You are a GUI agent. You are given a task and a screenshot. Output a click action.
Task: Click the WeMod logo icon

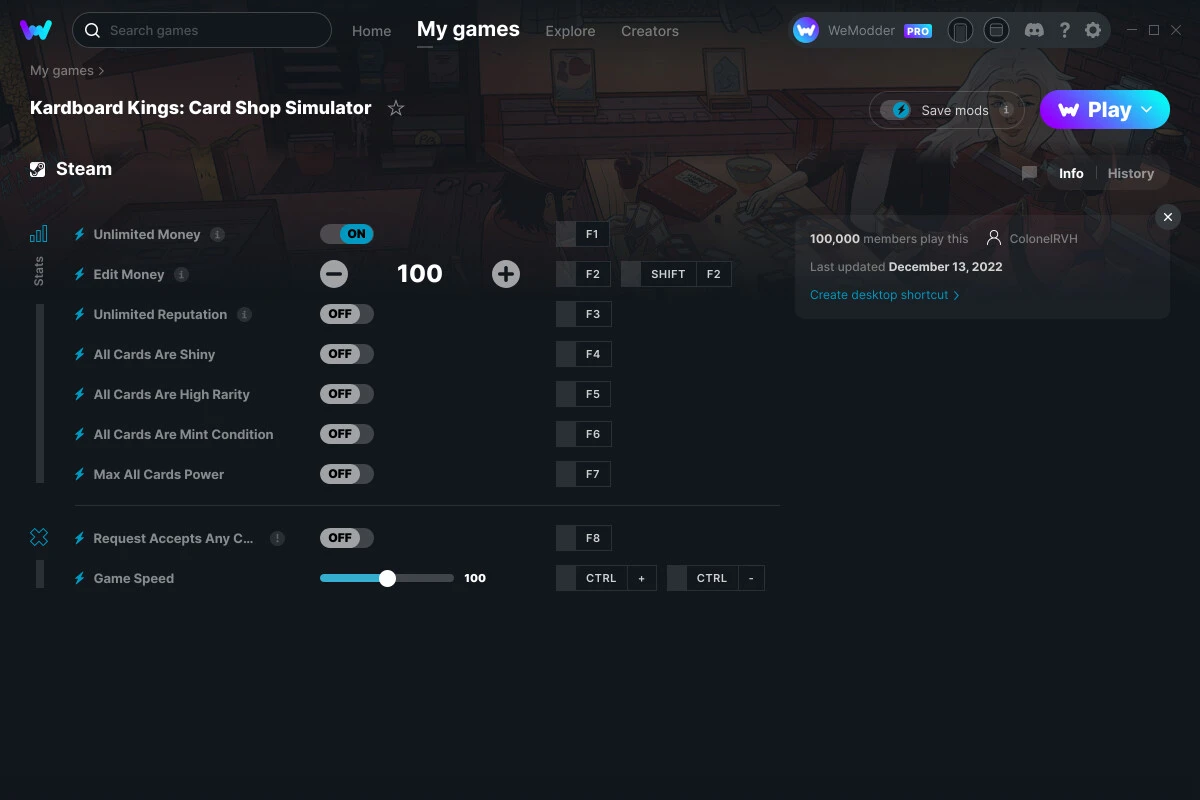(x=36, y=30)
